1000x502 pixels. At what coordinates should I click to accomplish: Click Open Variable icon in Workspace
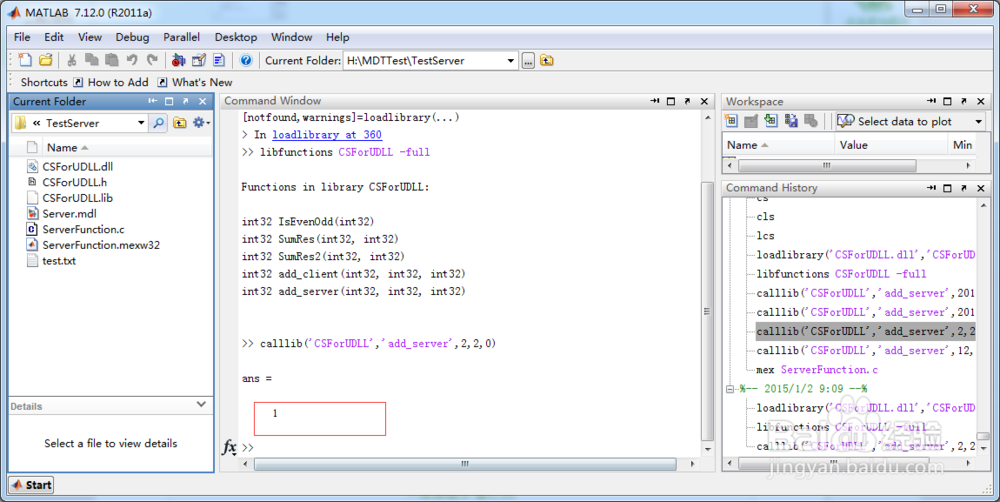click(x=751, y=121)
